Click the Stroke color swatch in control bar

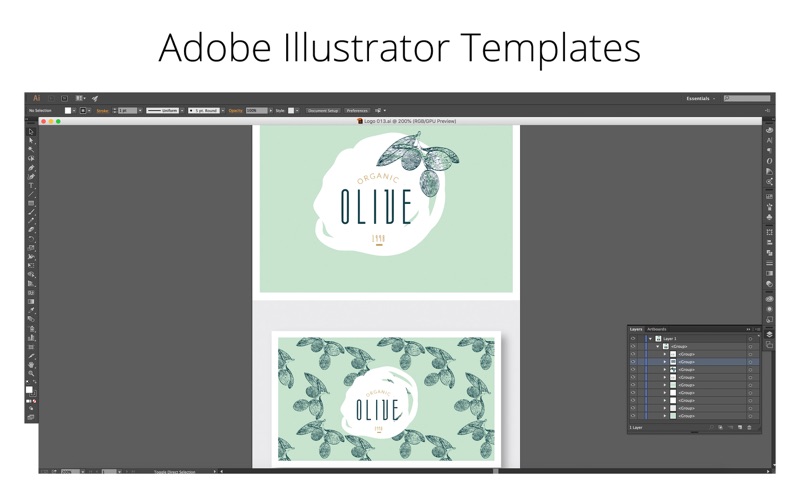[83, 110]
